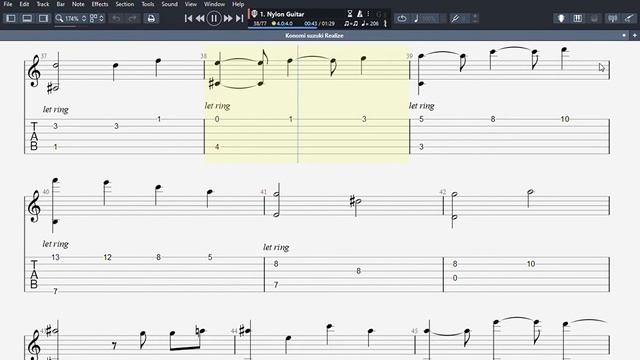Click the playback cursor line in bar 38
640x360 pixels.
[298, 104]
